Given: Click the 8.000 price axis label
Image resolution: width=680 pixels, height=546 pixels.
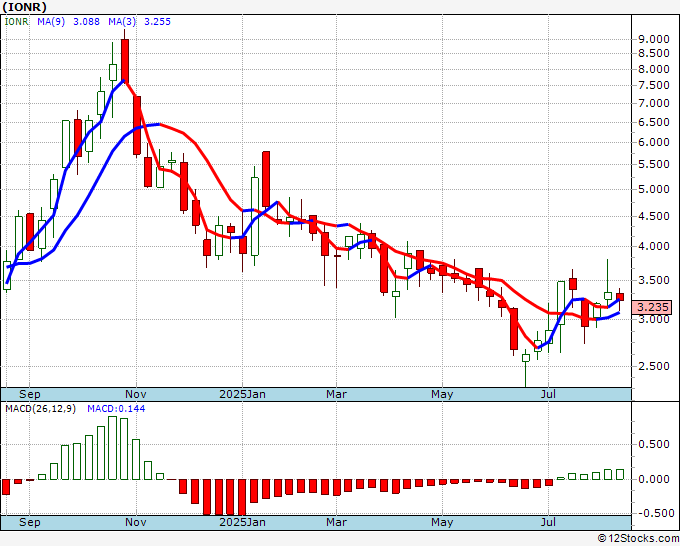Looking at the screenshot, I should tap(654, 69).
